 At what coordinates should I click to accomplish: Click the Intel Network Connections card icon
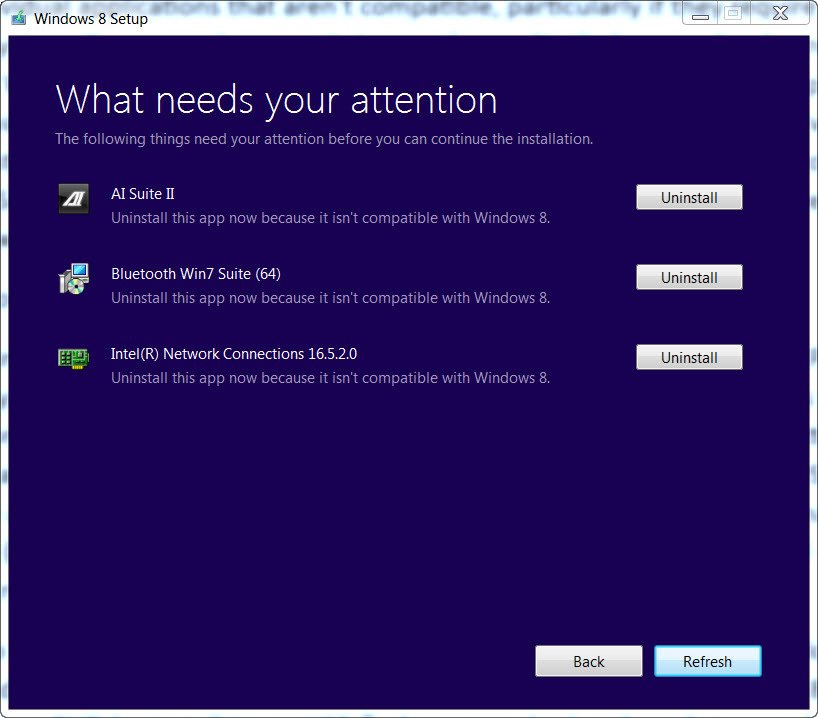coord(74,358)
